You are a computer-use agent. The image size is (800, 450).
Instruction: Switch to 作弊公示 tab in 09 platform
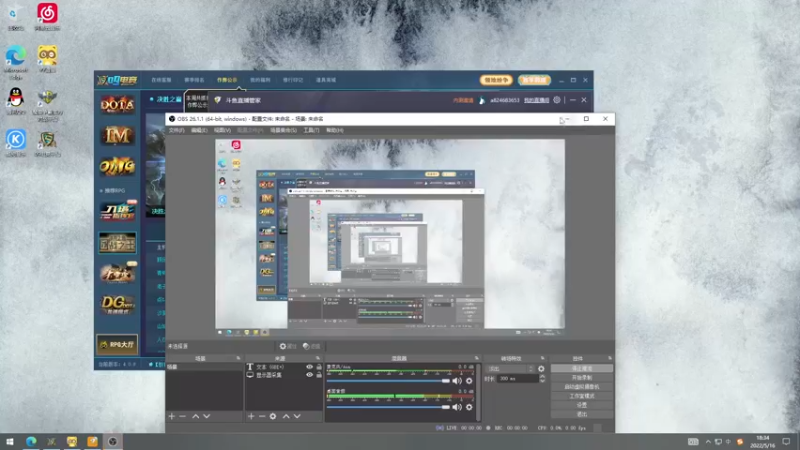(x=227, y=80)
